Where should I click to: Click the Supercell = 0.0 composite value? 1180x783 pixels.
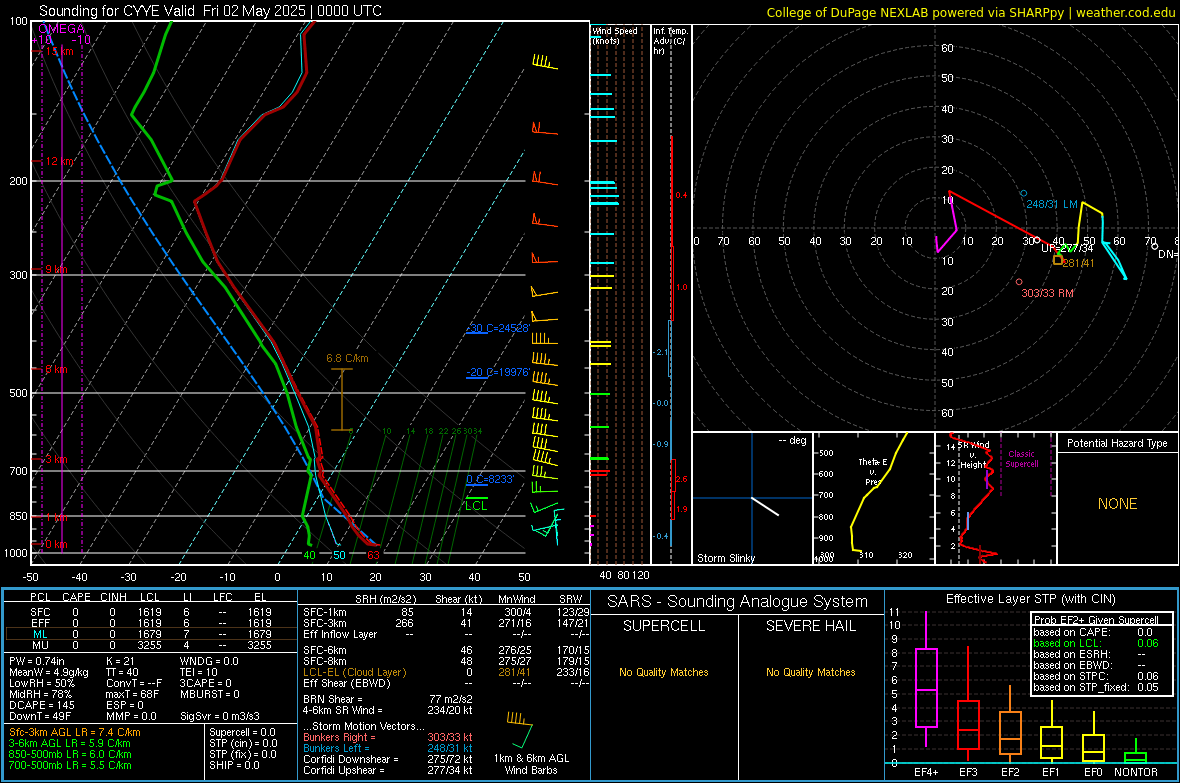(x=242, y=733)
